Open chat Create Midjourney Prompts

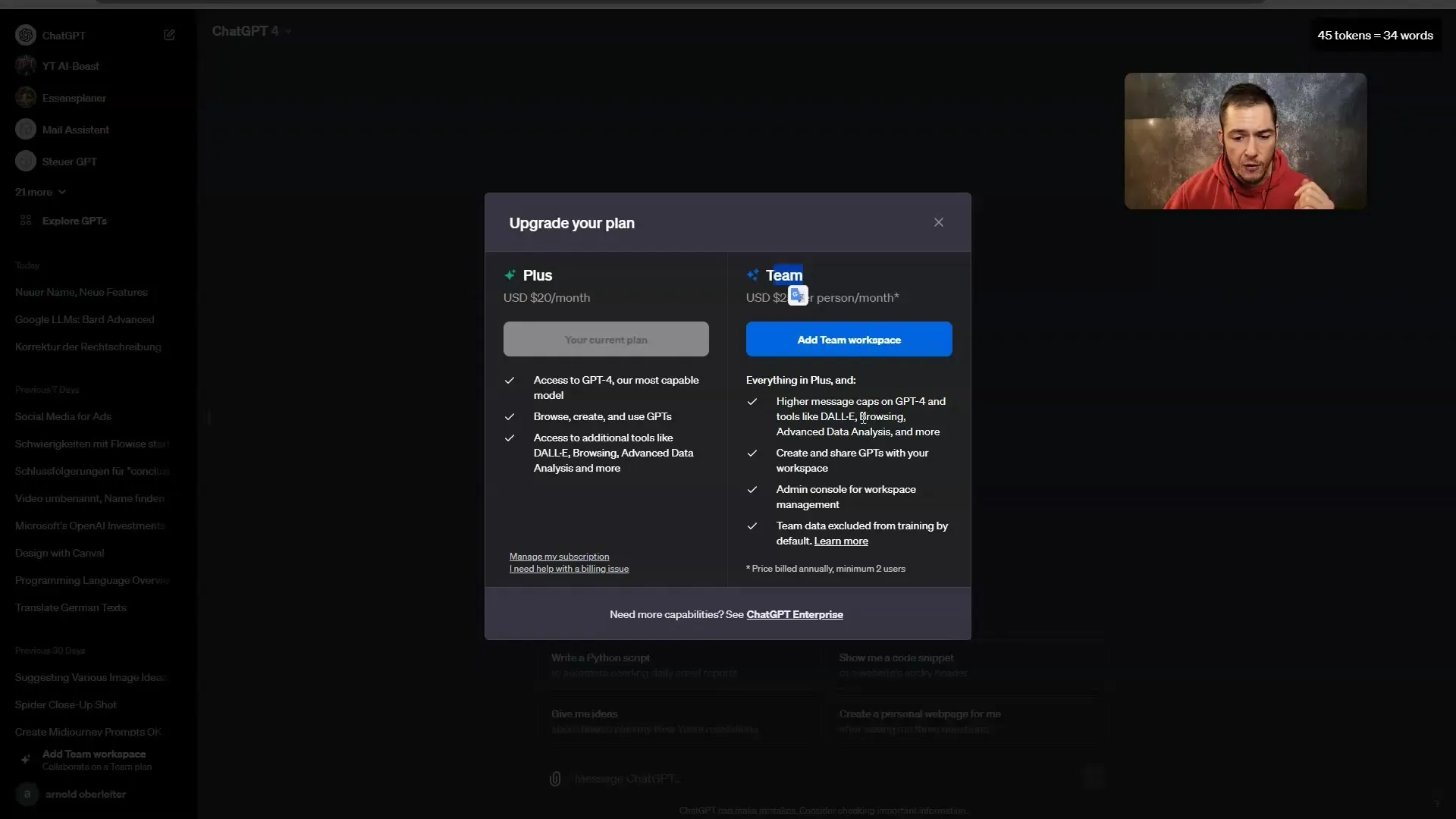88,732
